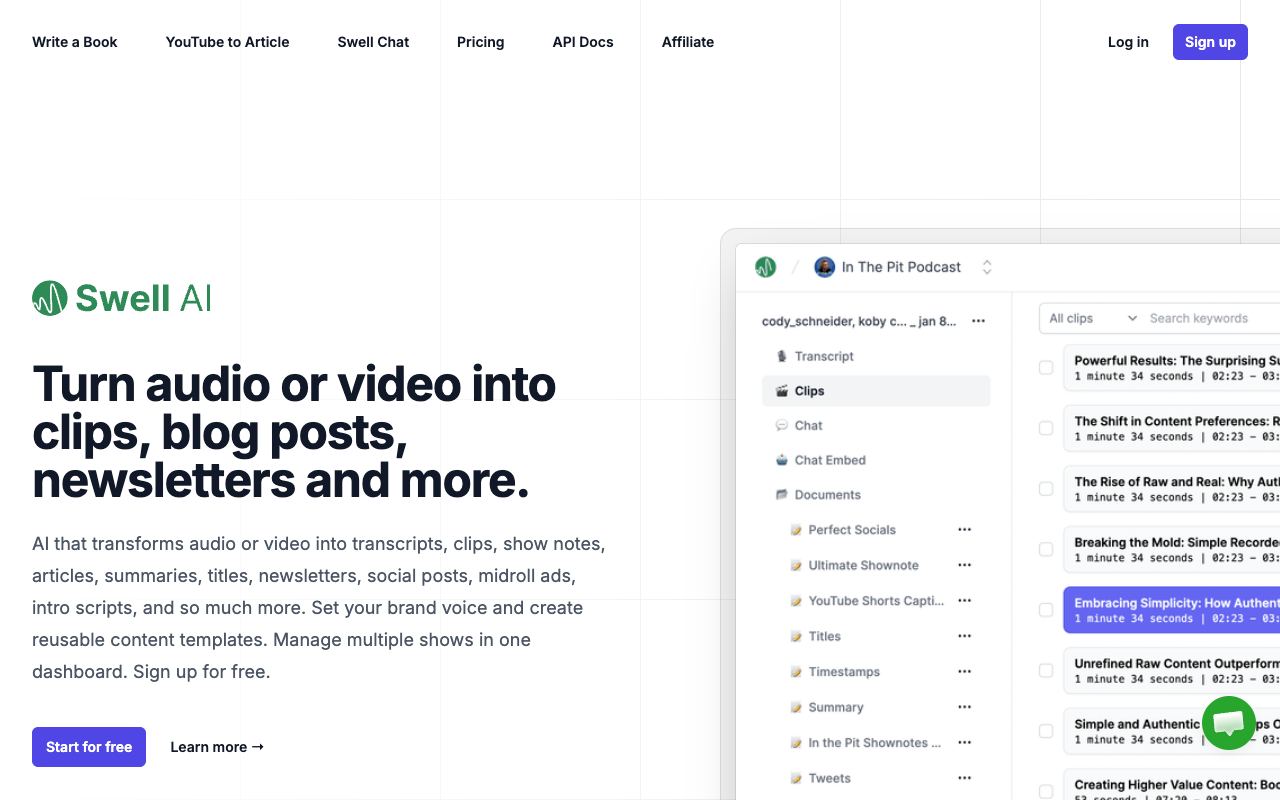Open three-dot menu for In the Pit Shownotes
1280x800 pixels.
[x=965, y=742]
